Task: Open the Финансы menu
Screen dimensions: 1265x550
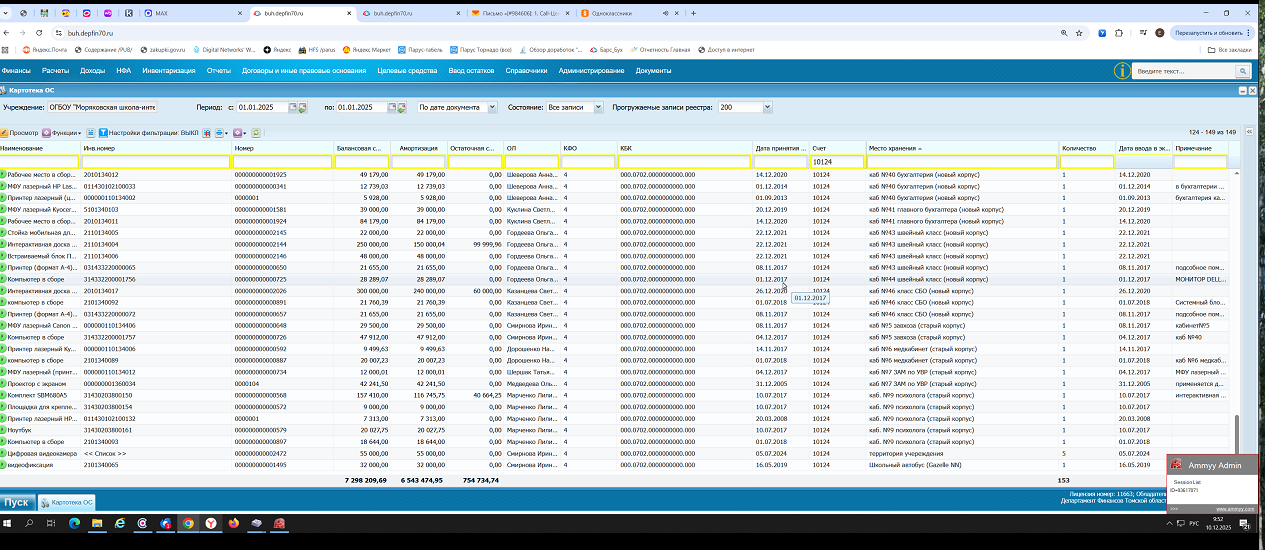Action: [x=16, y=71]
